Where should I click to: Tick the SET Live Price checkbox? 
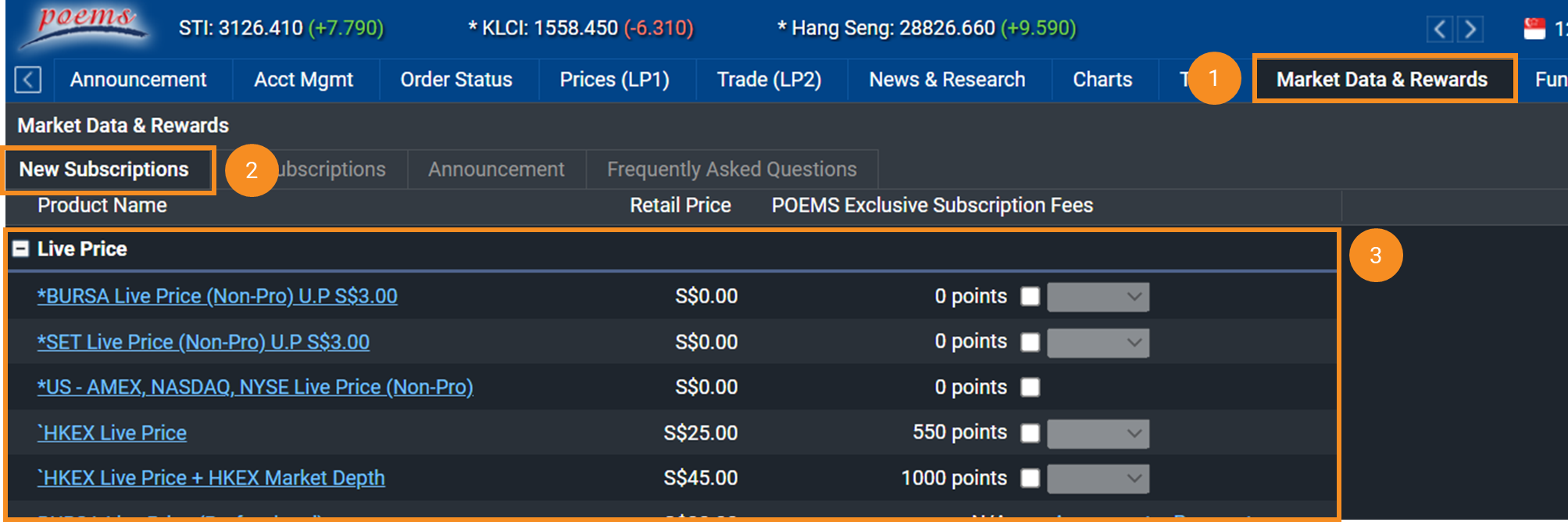click(1030, 342)
